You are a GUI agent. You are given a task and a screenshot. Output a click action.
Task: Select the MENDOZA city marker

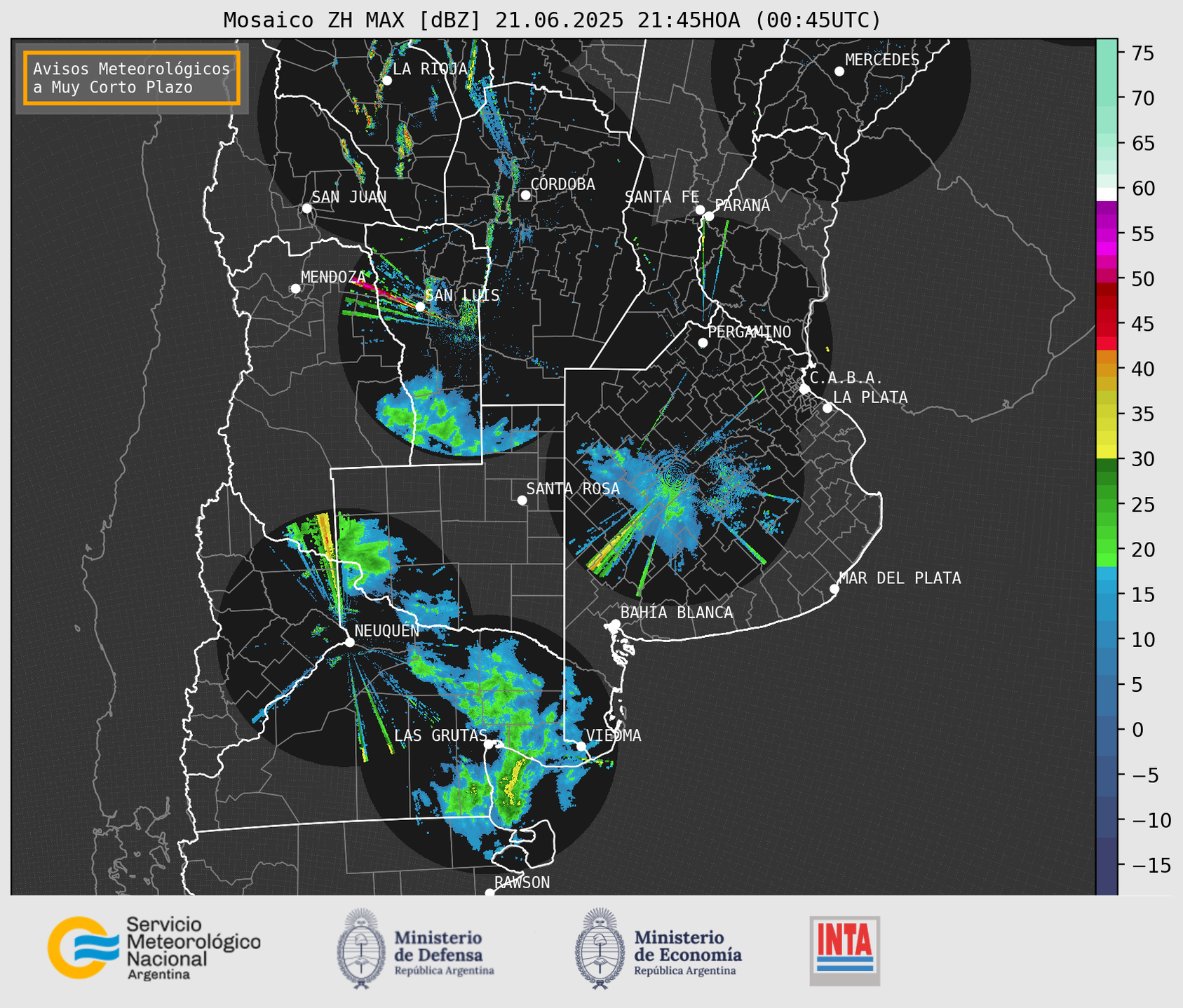coord(295,289)
